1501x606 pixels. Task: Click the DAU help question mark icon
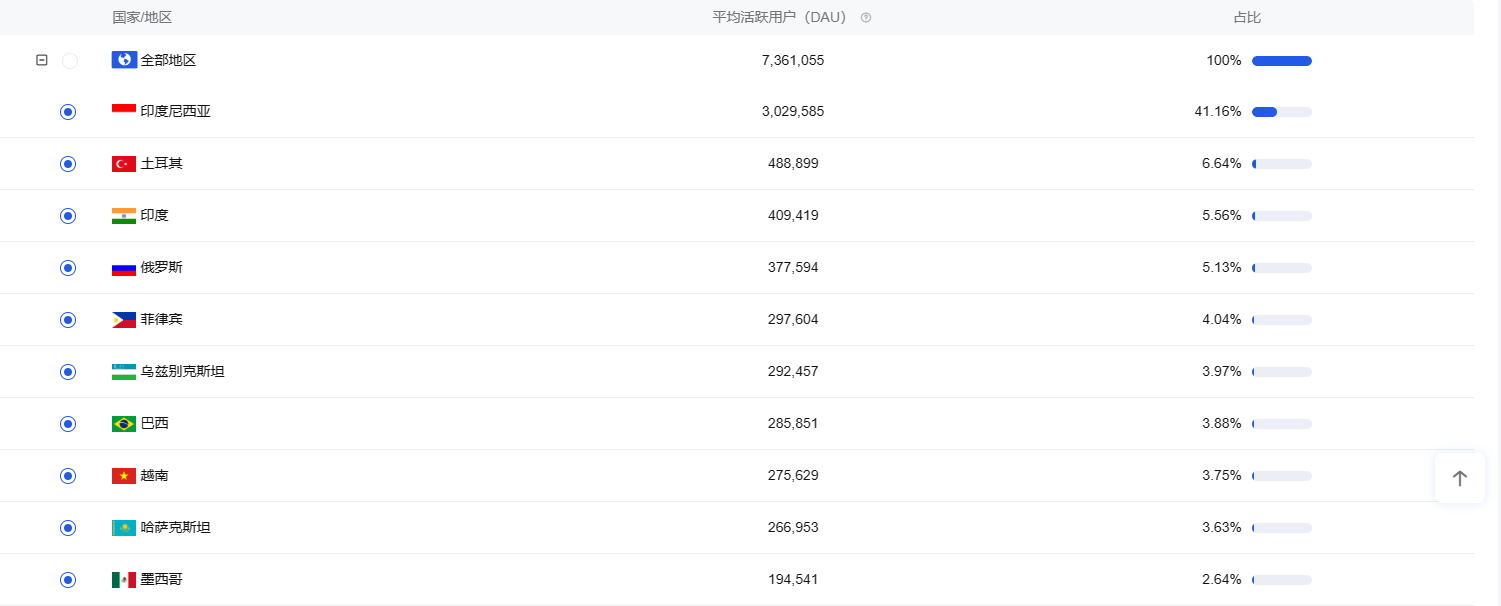(866, 18)
